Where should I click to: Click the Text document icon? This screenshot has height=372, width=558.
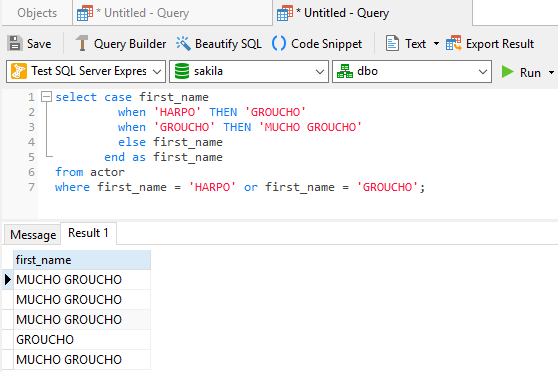392,43
